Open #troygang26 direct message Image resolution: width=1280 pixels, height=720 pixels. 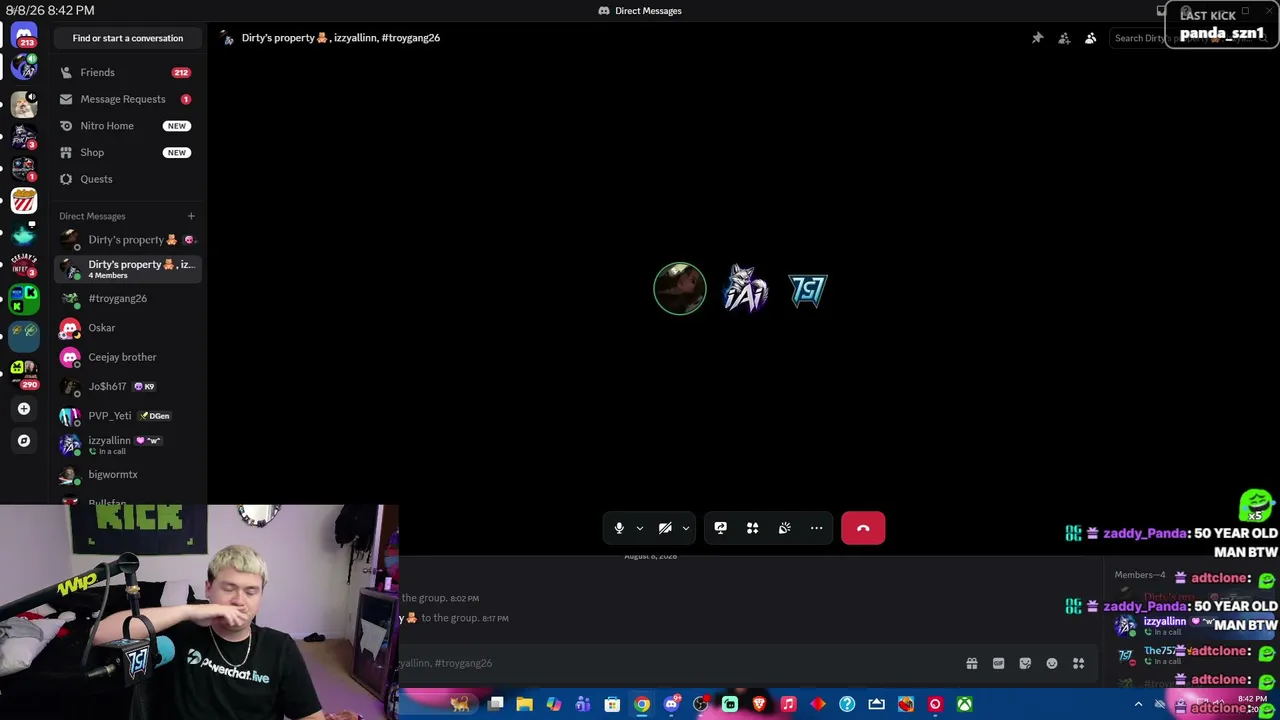[x=128, y=298]
